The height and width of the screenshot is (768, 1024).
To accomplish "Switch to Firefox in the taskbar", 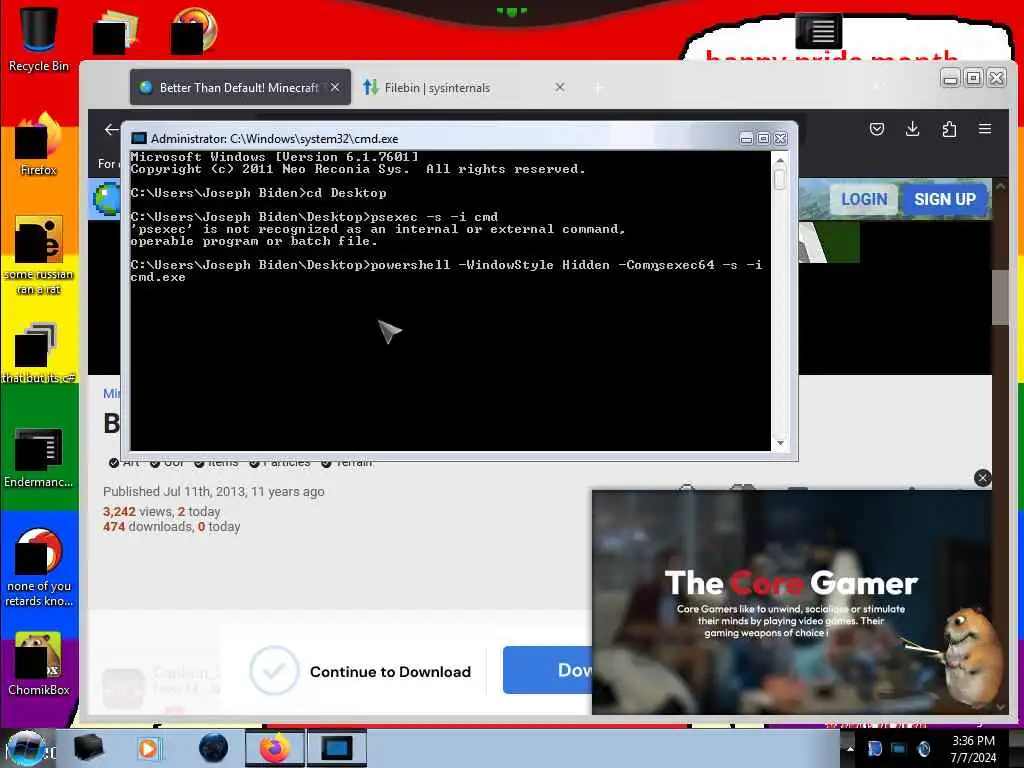I will pos(275,748).
